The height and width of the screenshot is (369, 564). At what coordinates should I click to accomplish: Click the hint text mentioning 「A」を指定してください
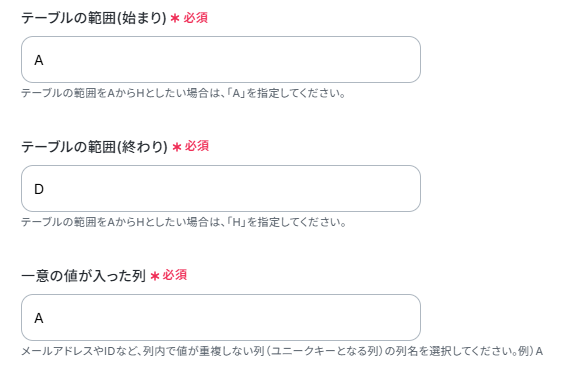point(183,94)
